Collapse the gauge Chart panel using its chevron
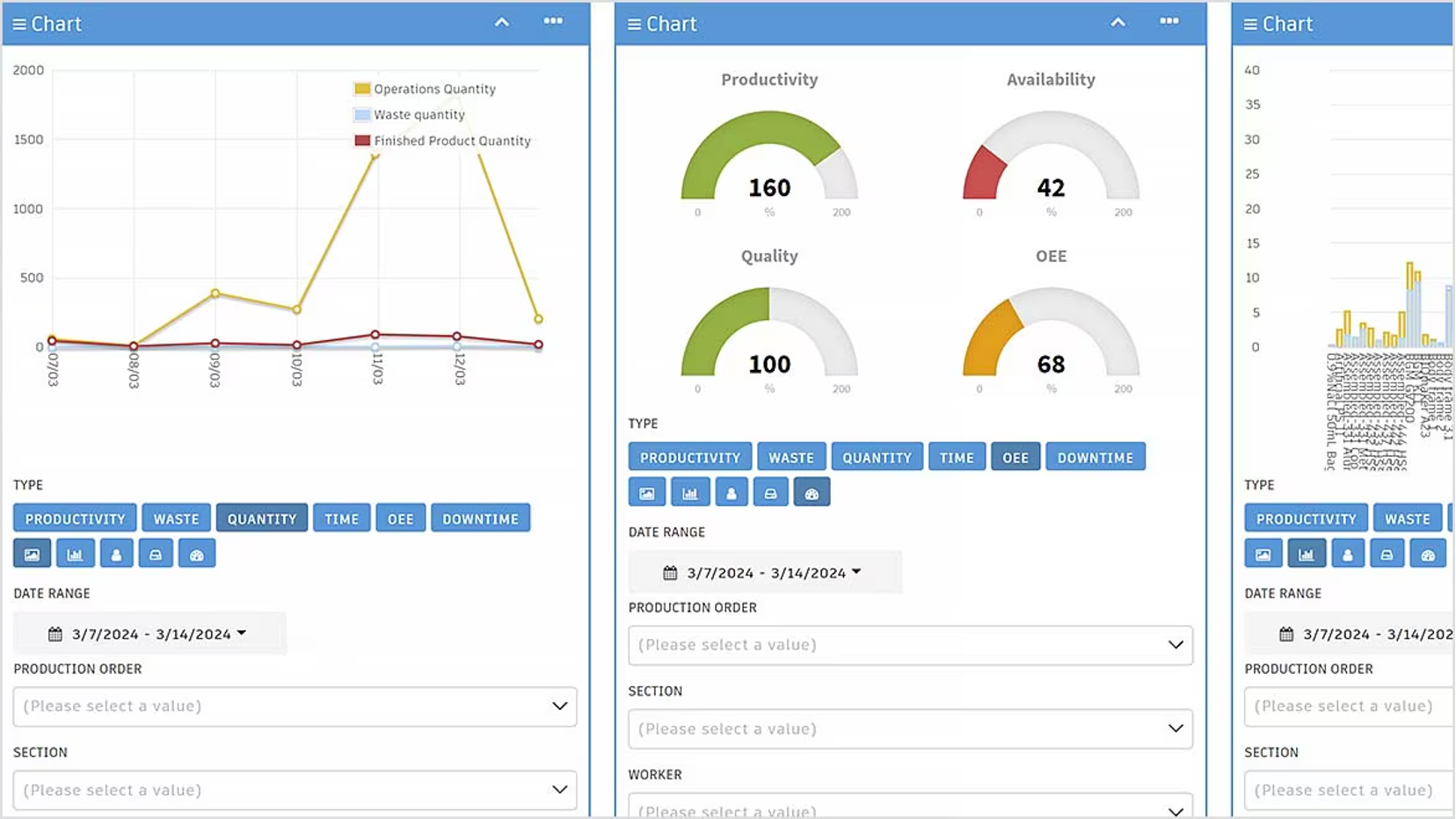This screenshot has height=819, width=1456. pos(1117,22)
